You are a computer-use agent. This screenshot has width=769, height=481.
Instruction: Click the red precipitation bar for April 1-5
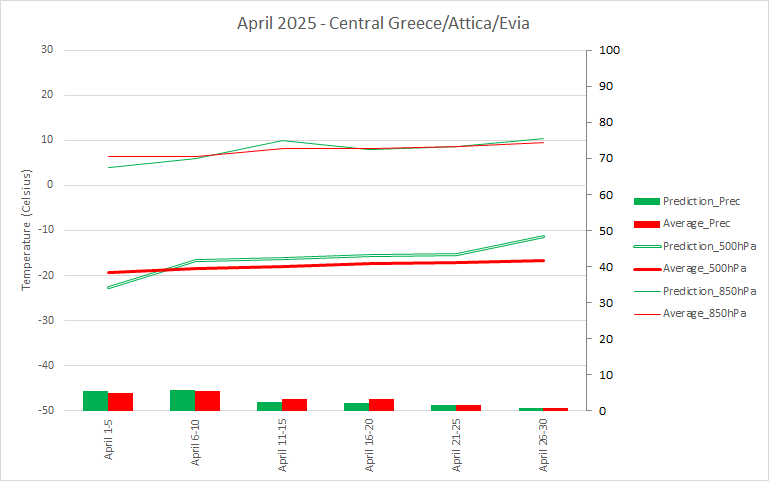click(120, 401)
